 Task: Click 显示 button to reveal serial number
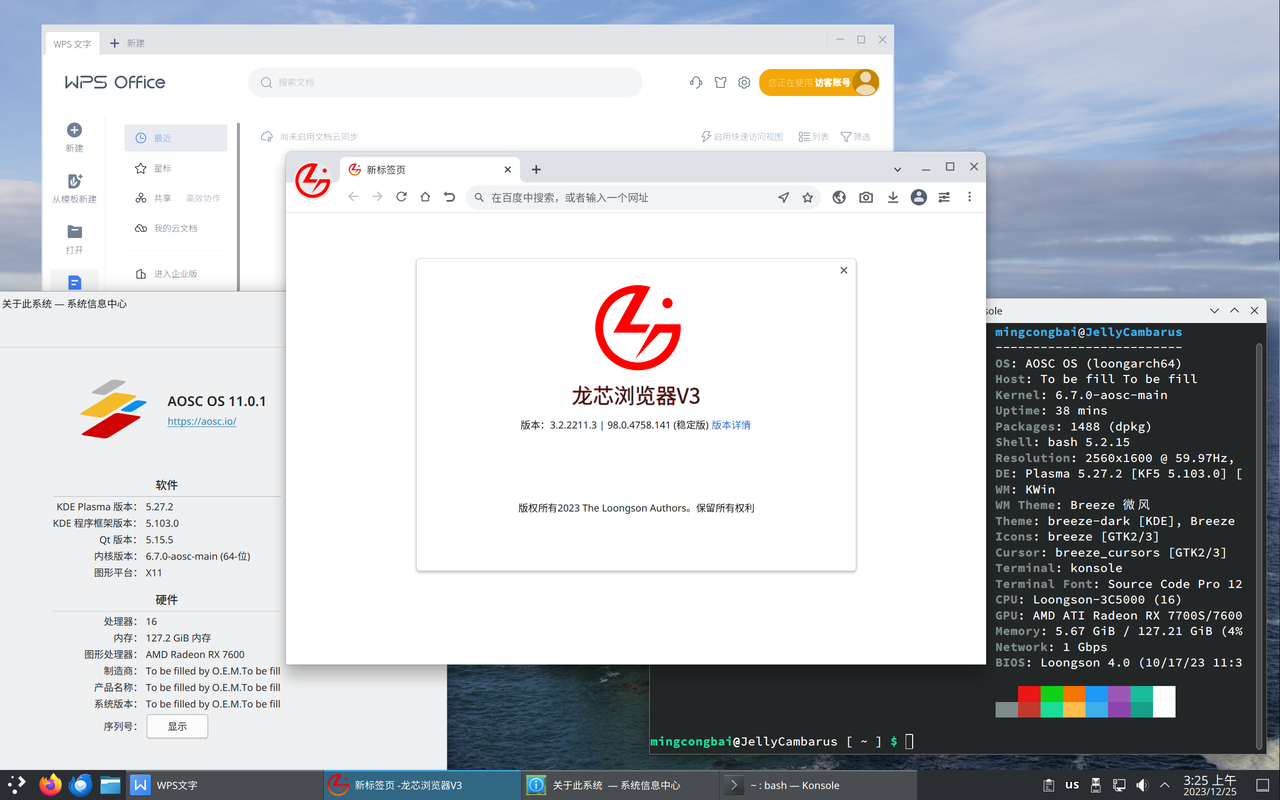(x=177, y=726)
